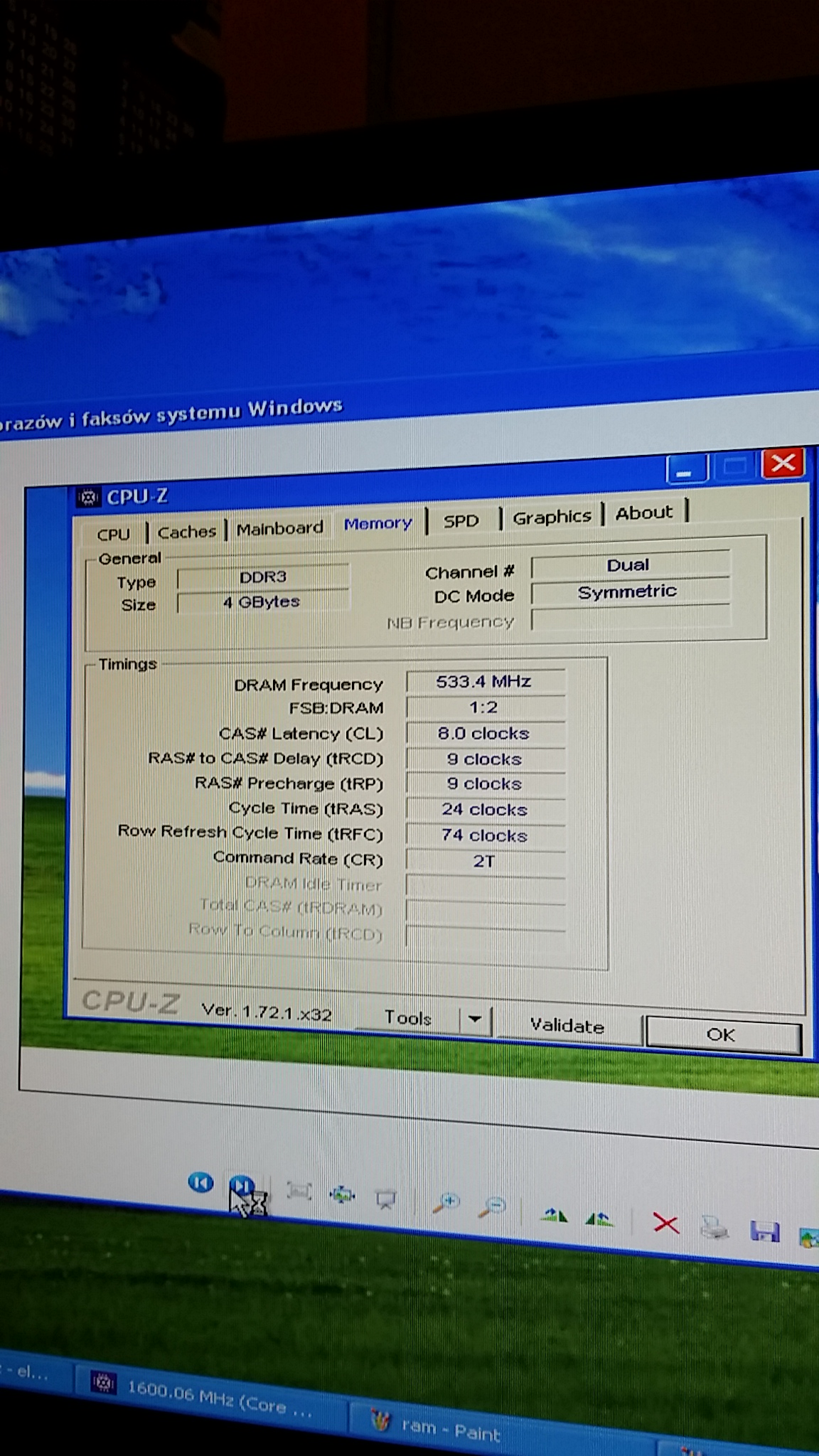
Task: Click the Symmetric DC Mode field
Action: (x=630, y=591)
